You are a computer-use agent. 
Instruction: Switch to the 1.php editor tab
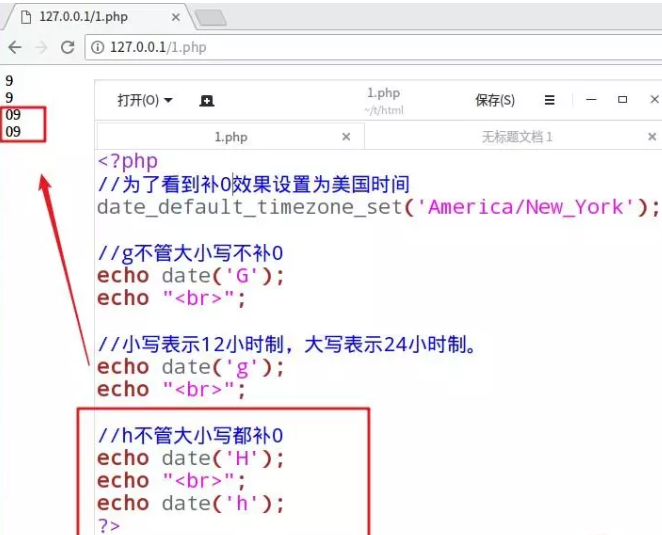tap(231, 137)
